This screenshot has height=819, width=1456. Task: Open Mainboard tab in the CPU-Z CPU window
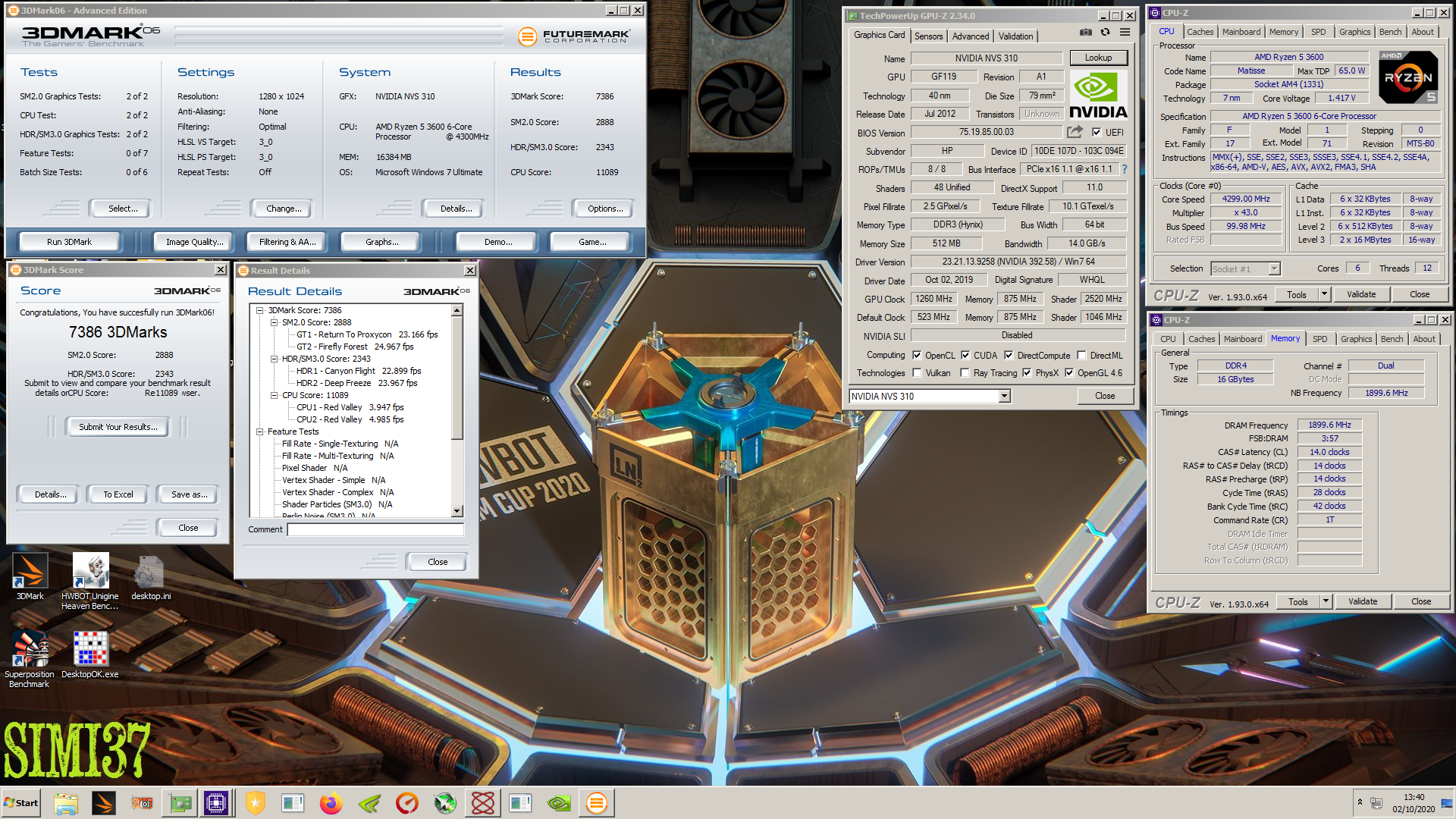pos(1241,32)
